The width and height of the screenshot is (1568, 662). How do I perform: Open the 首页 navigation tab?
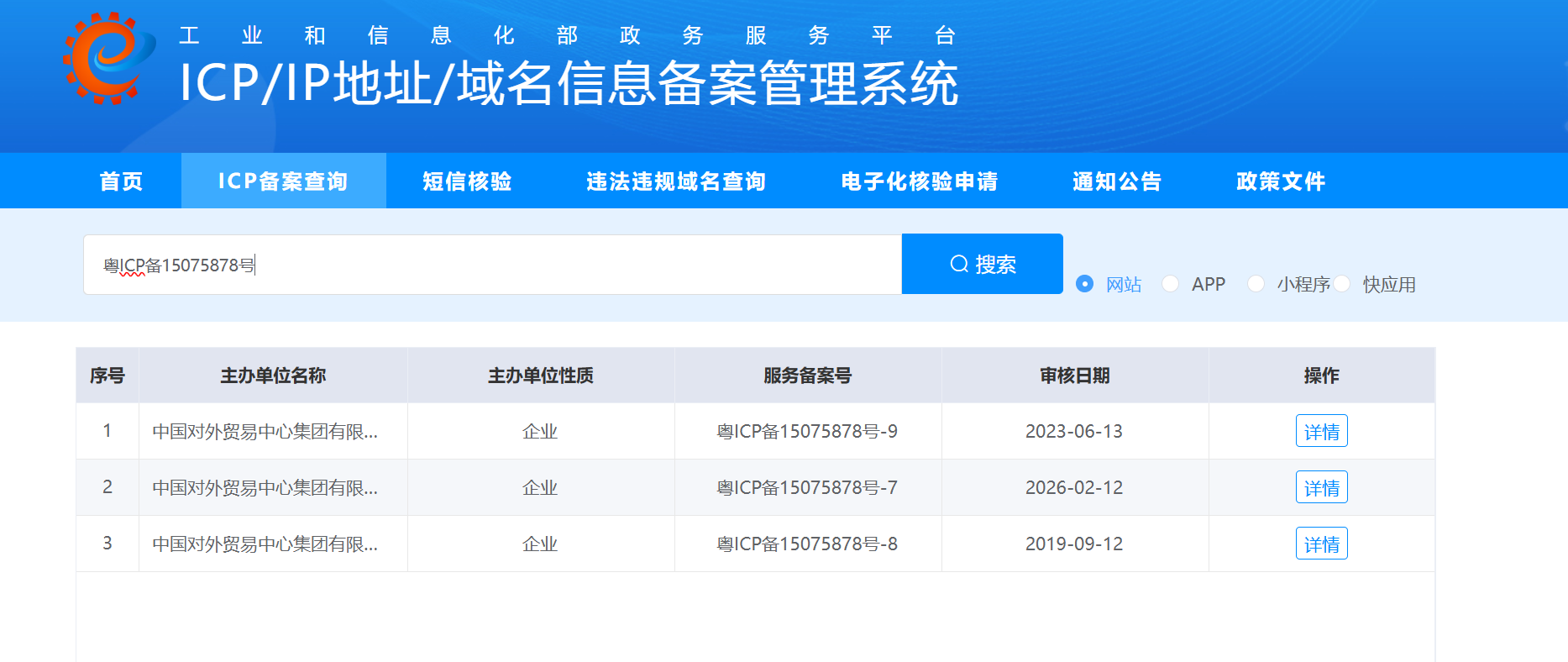tap(121, 181)
